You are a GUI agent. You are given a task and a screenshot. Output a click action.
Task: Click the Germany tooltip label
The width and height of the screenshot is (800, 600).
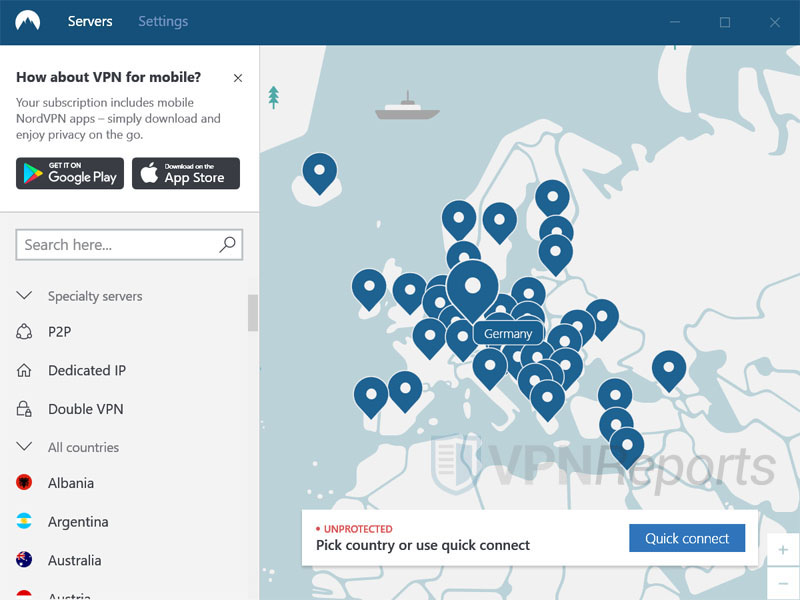(508, 334)
